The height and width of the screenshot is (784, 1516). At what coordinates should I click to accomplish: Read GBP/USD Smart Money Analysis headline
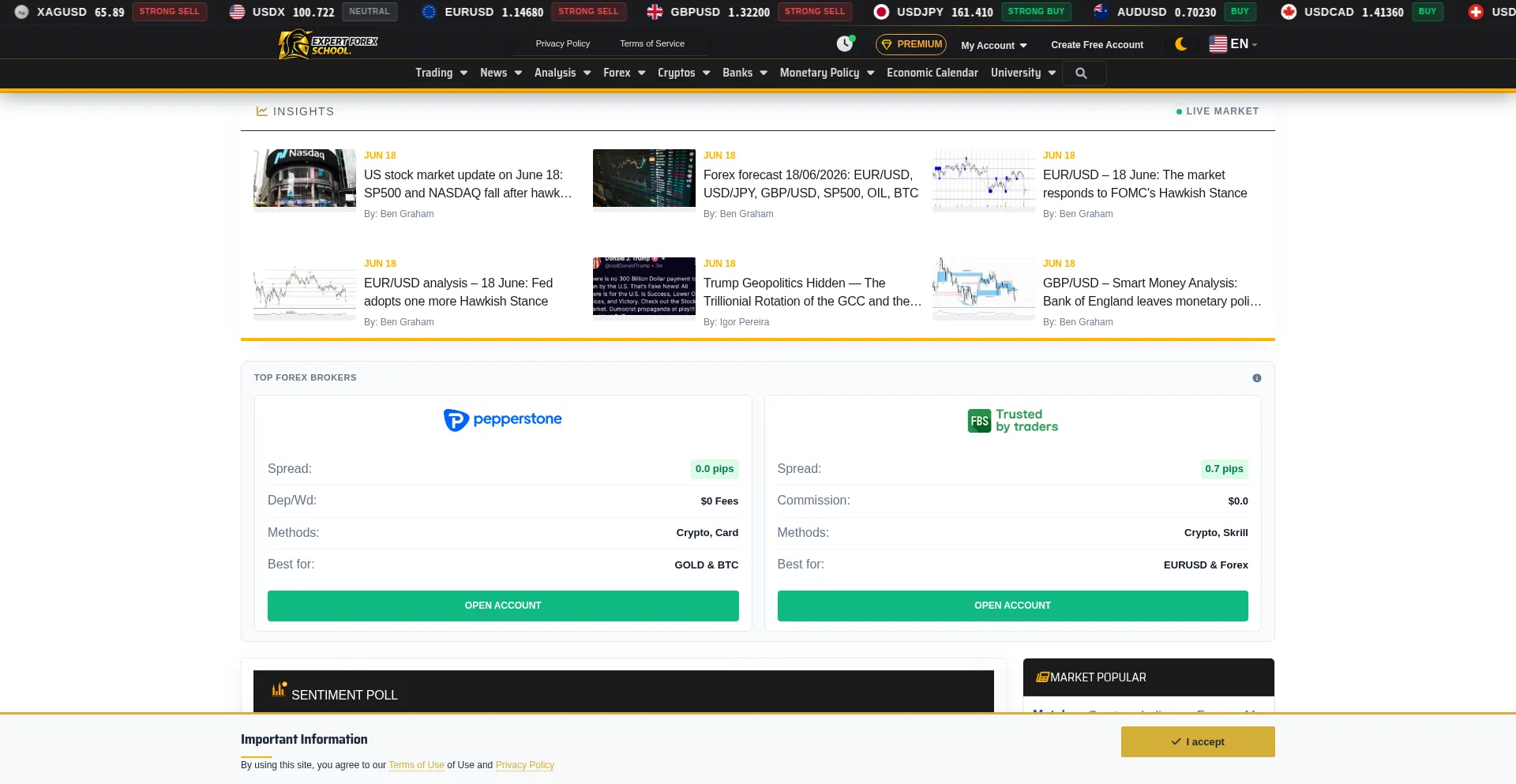pos(1152,292)
